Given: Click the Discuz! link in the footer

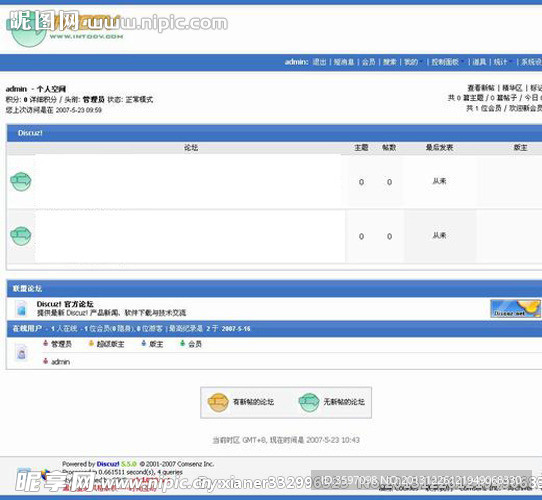Looking at the screenshot, I should [108, 464].
